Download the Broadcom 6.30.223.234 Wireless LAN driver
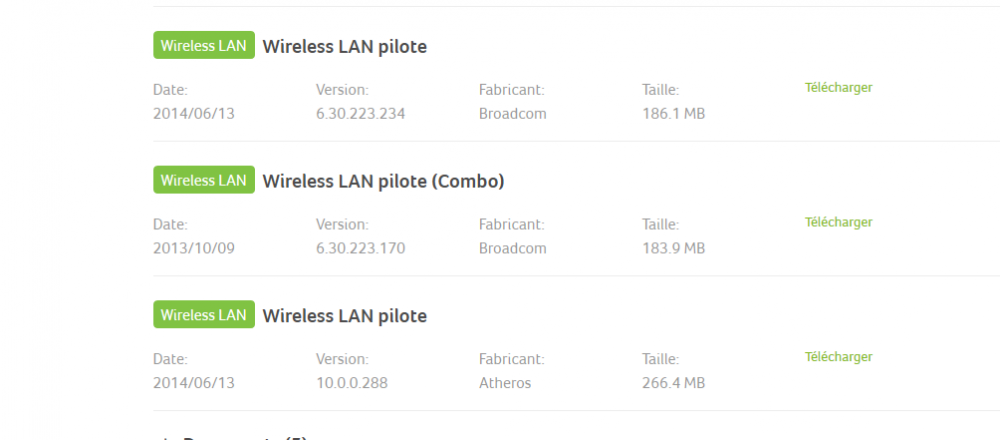 point(838,88)
